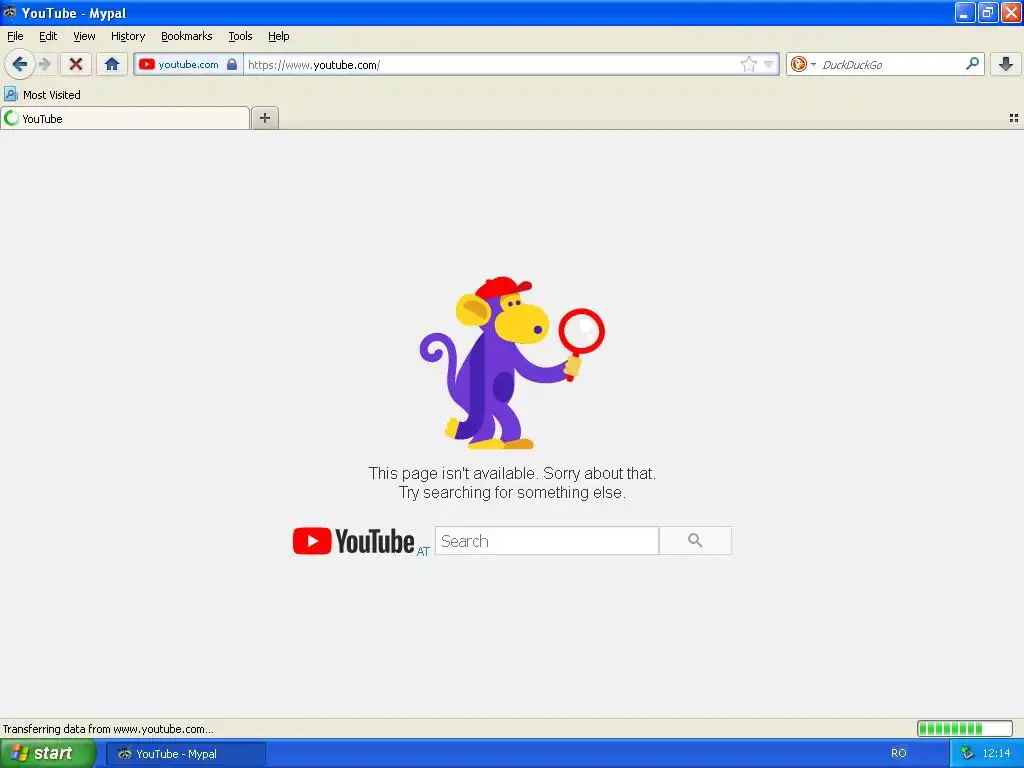Click the YouTube logo on the page

click(353, 541)
